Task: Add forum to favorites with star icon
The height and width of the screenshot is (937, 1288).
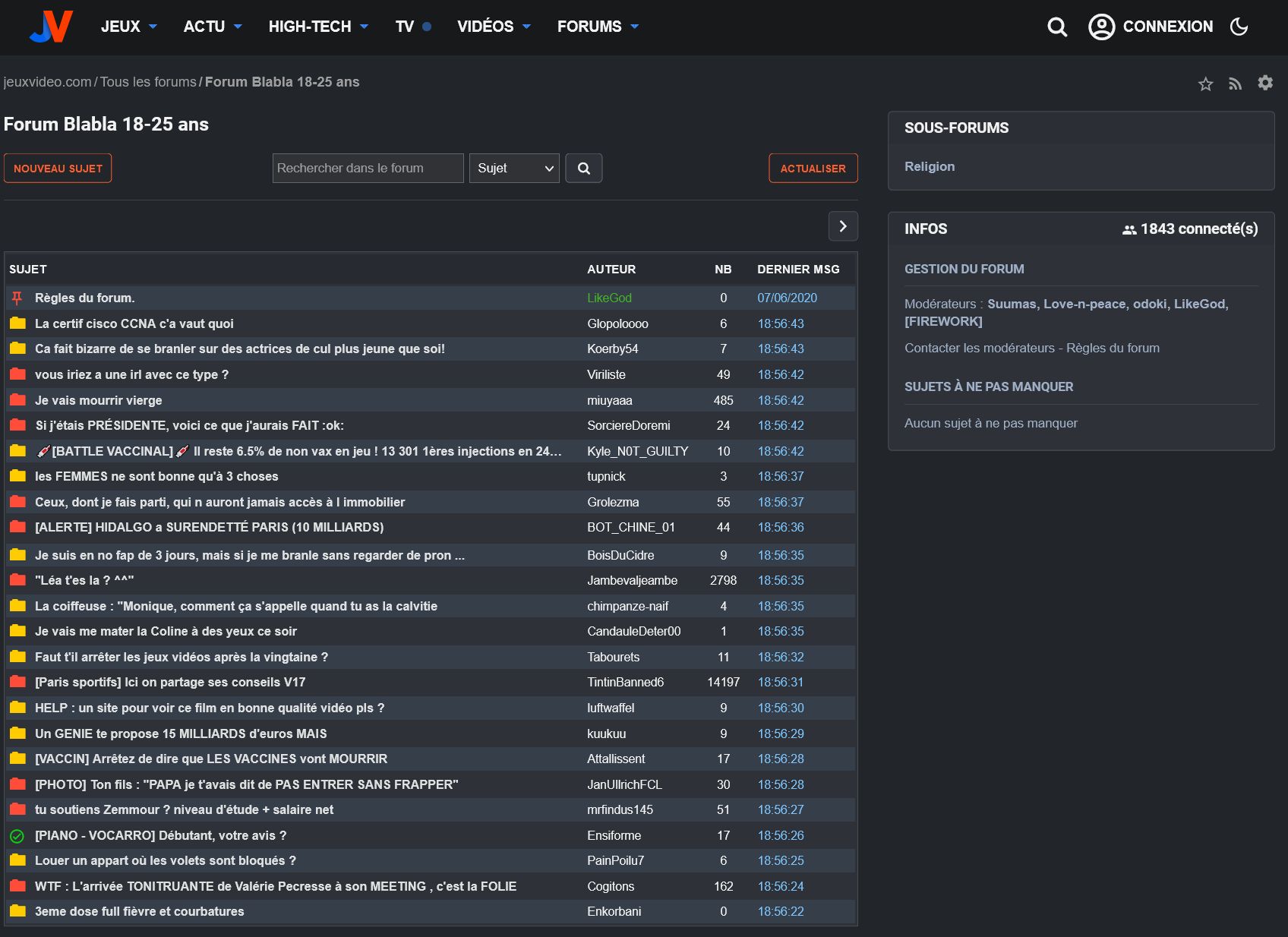Action: click(1205, 84)
